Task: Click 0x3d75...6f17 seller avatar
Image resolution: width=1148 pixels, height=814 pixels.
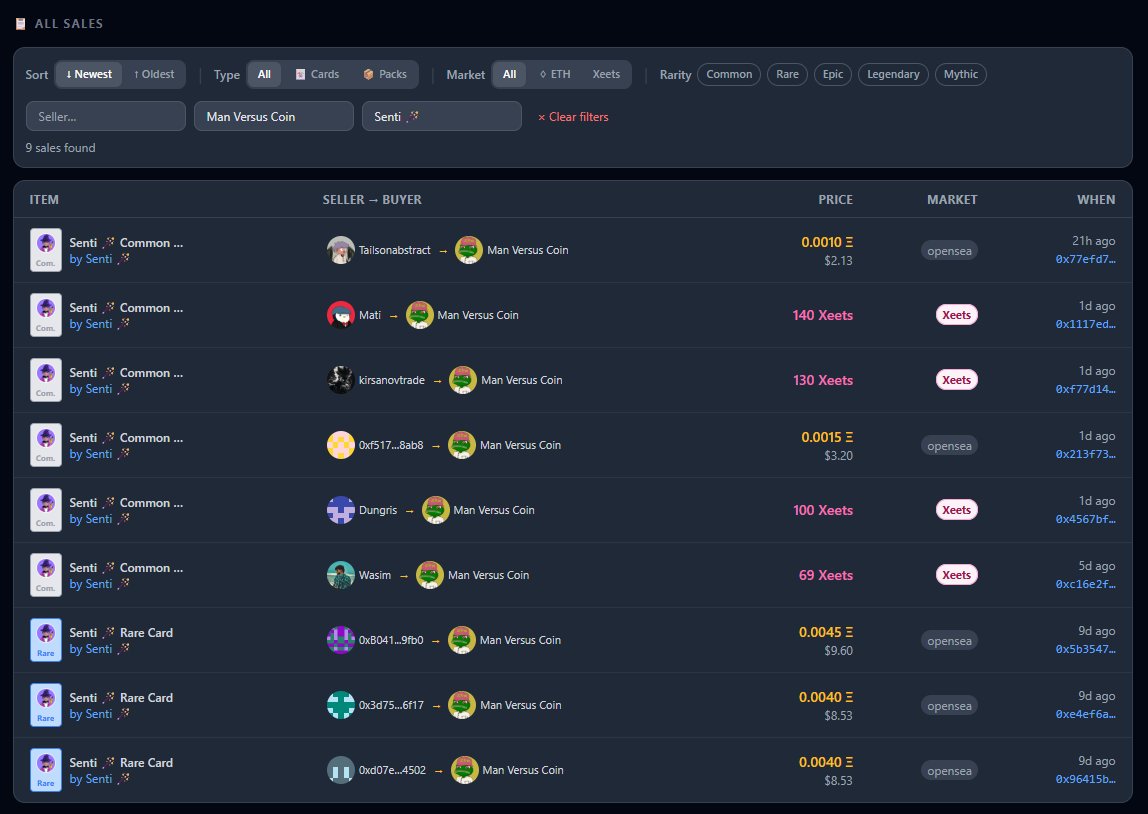Action: coord(340,705)
